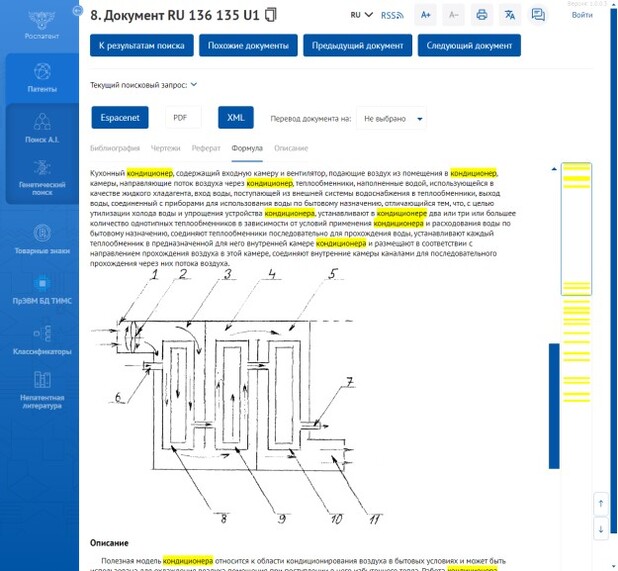Open Генетический поиск in sidebar
The width and height of the screenshot is (618, 571).
[42, 178]
